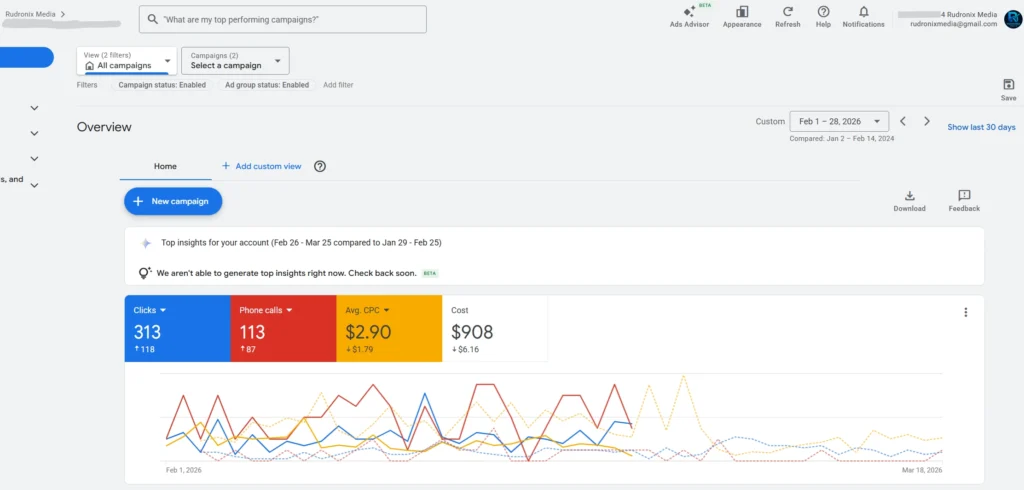Click the lightbulb insights icon
The width and height of the screenshot is (1024, 490).
tap(145, 273)
